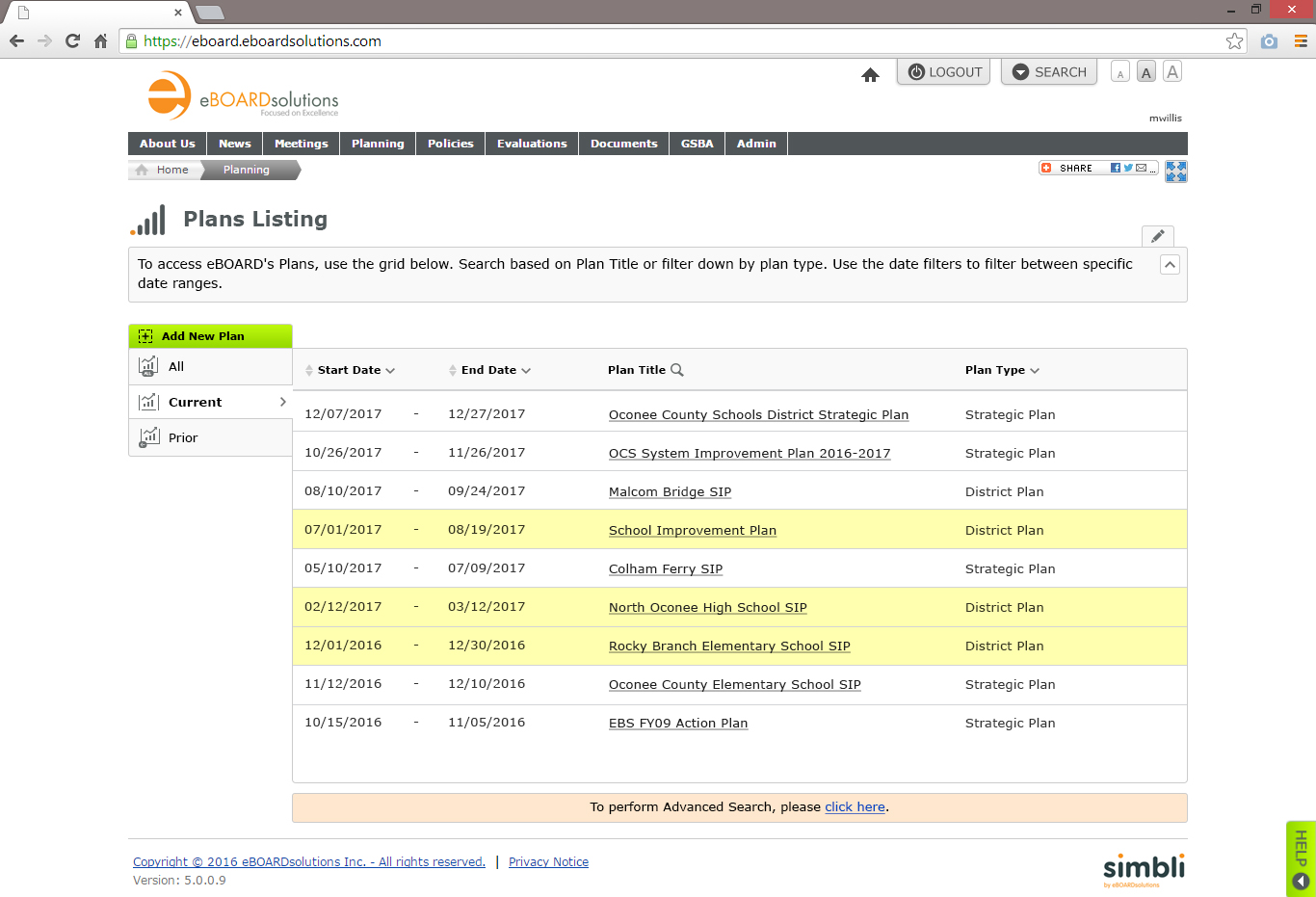Share the page via the Facebook icon

(x=1116, y=167)
